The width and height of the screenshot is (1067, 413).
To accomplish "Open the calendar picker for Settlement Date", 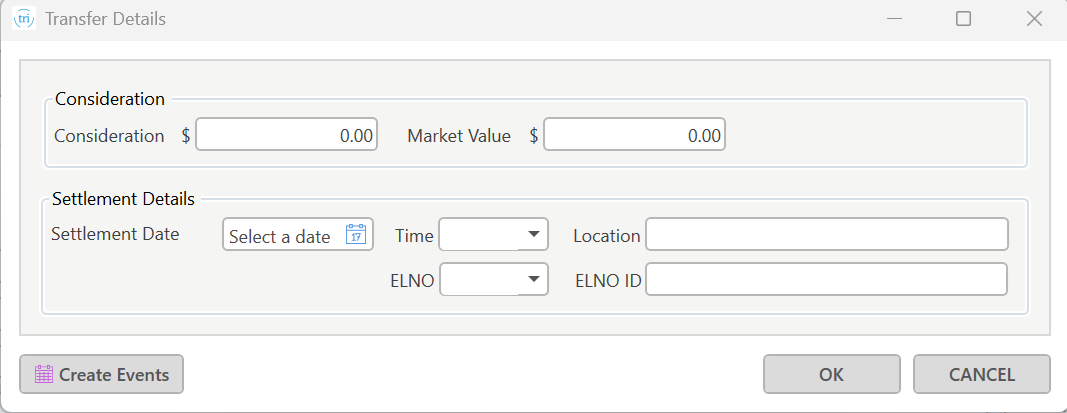I will [357, 235].
